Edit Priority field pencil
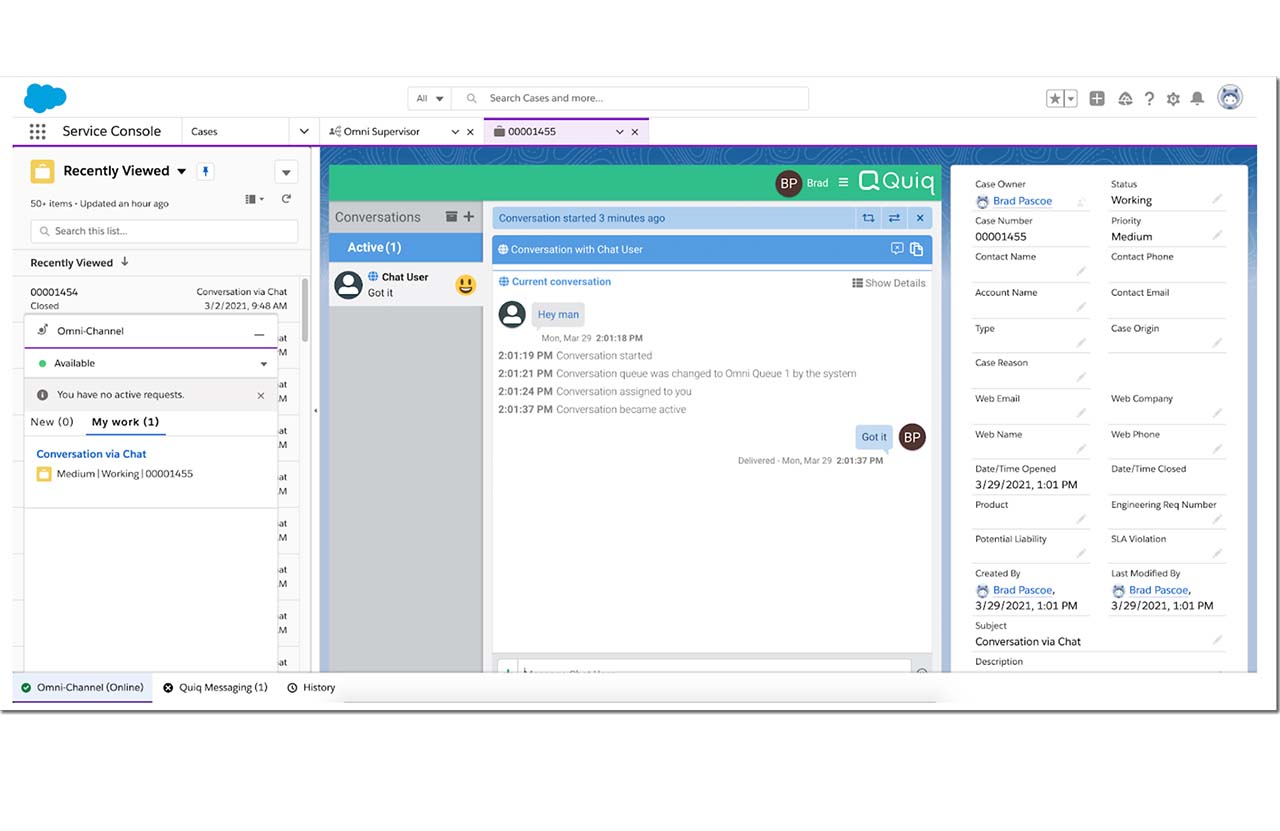Viewport: 1280px width, 831px height. click(x=1217, y=236)
